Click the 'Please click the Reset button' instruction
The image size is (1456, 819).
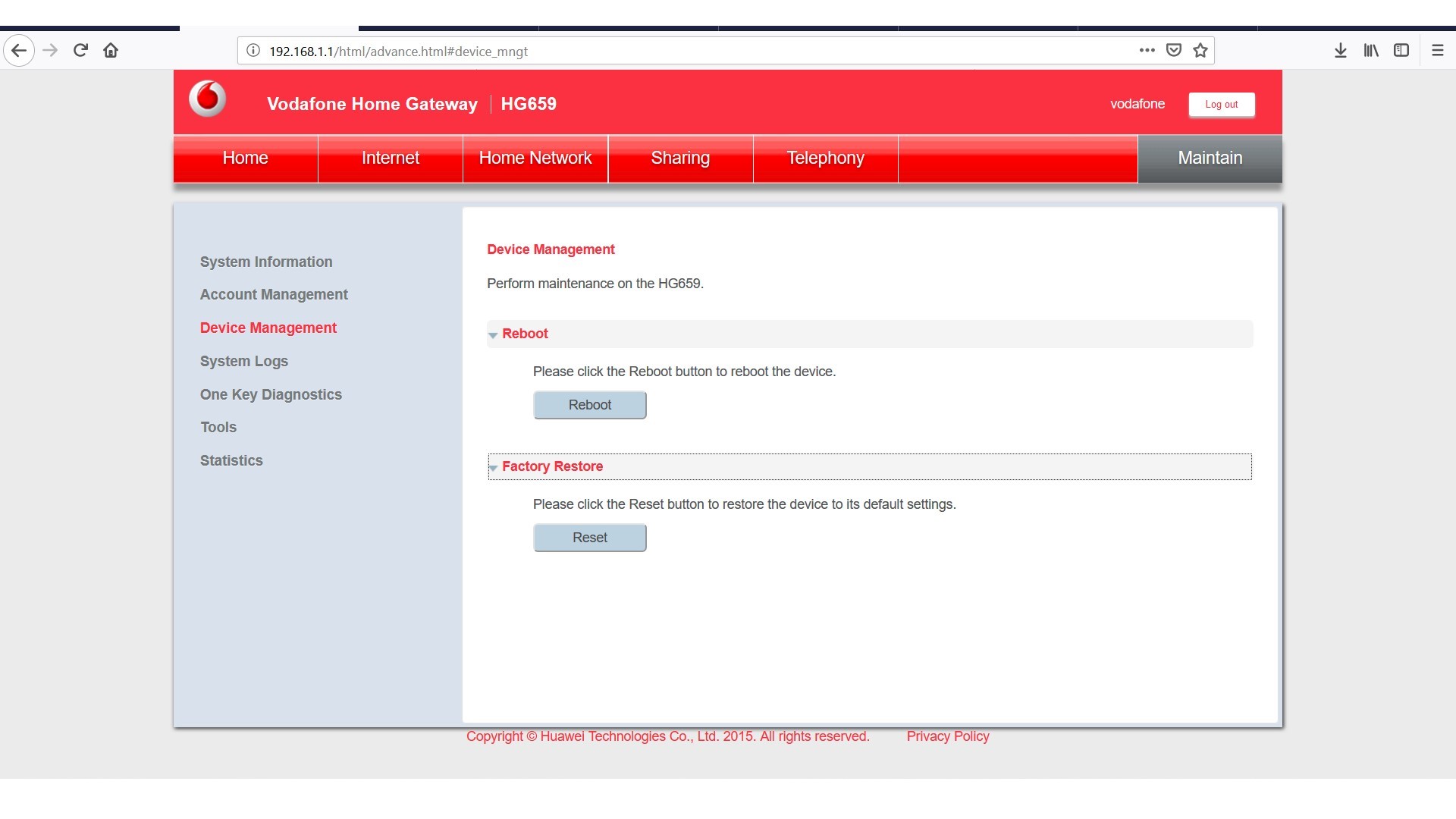click(x=745, y=504)
